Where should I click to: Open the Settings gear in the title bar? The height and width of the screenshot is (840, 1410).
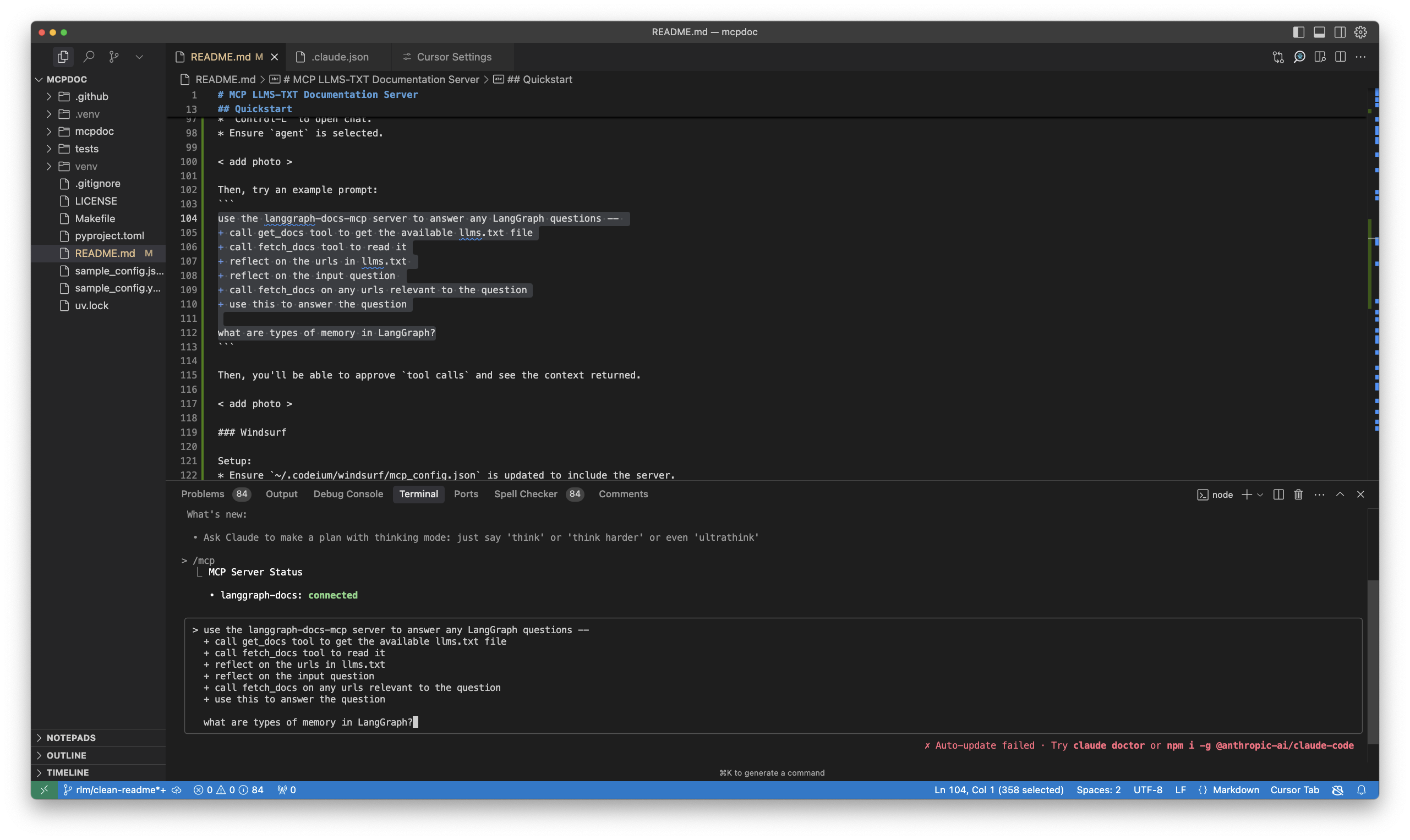pyautogui.click(x=1360, y=32)
